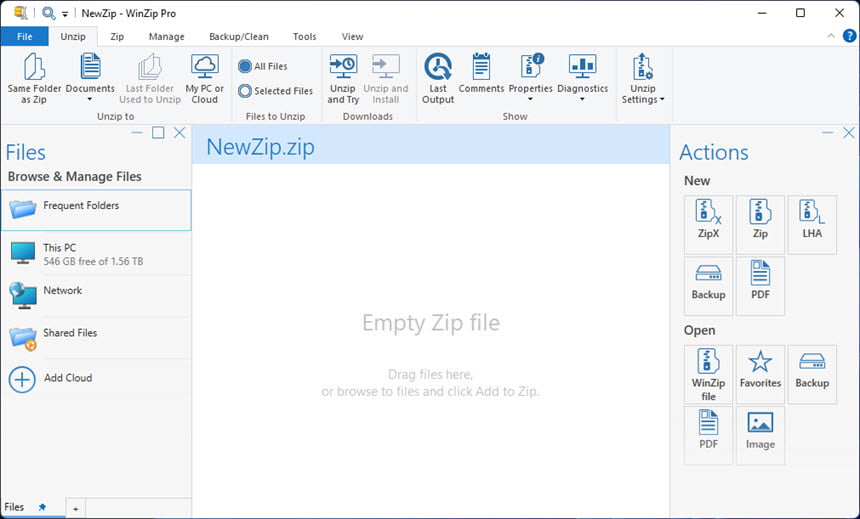This screenshot has width=860, height=519.
Task: Minimize the Files pane
Action: coord(137,133)
